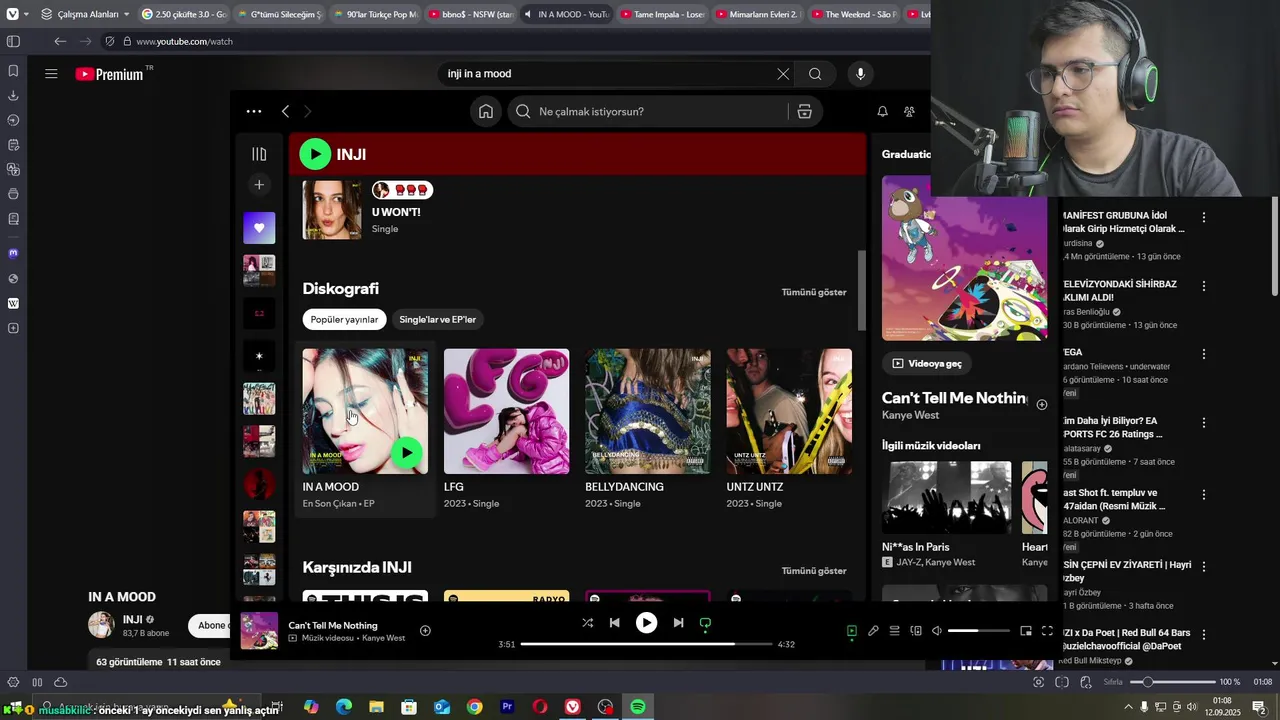The height and width of the screenshot is (720, 1280).
Task: Skip to previous track
Action: [615, 623]
